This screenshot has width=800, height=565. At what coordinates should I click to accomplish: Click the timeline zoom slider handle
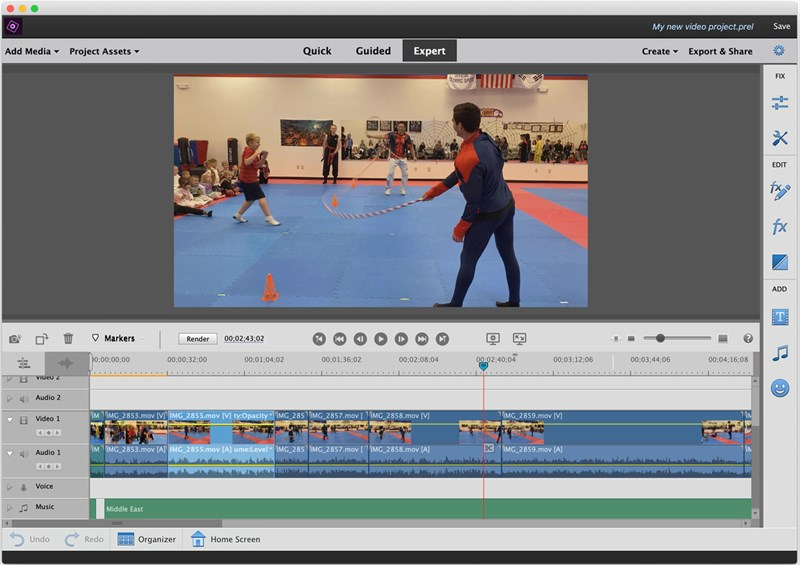click(x=660, y=339)
